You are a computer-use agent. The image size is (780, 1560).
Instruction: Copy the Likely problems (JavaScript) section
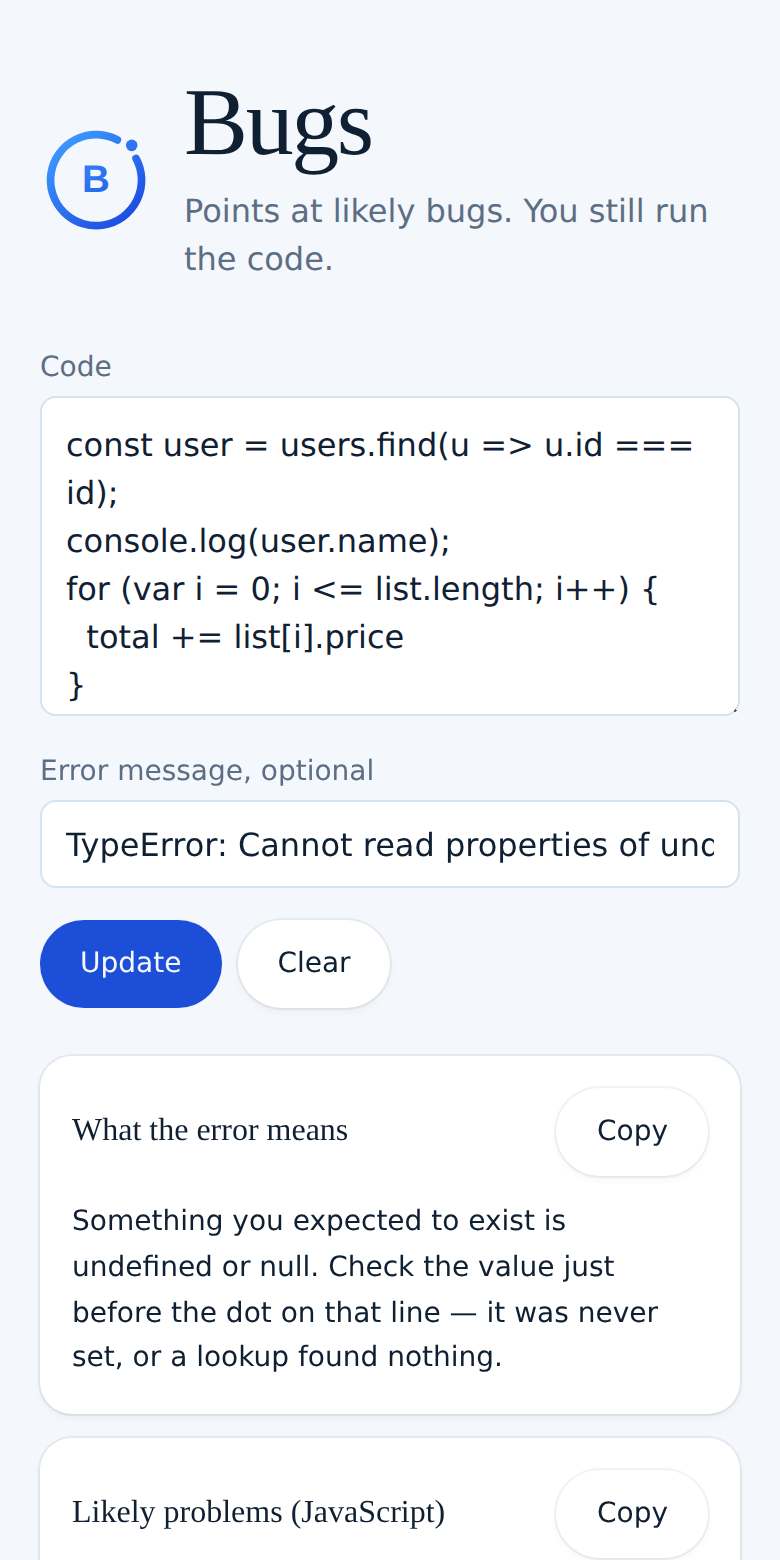click(x=632, y=1513)
